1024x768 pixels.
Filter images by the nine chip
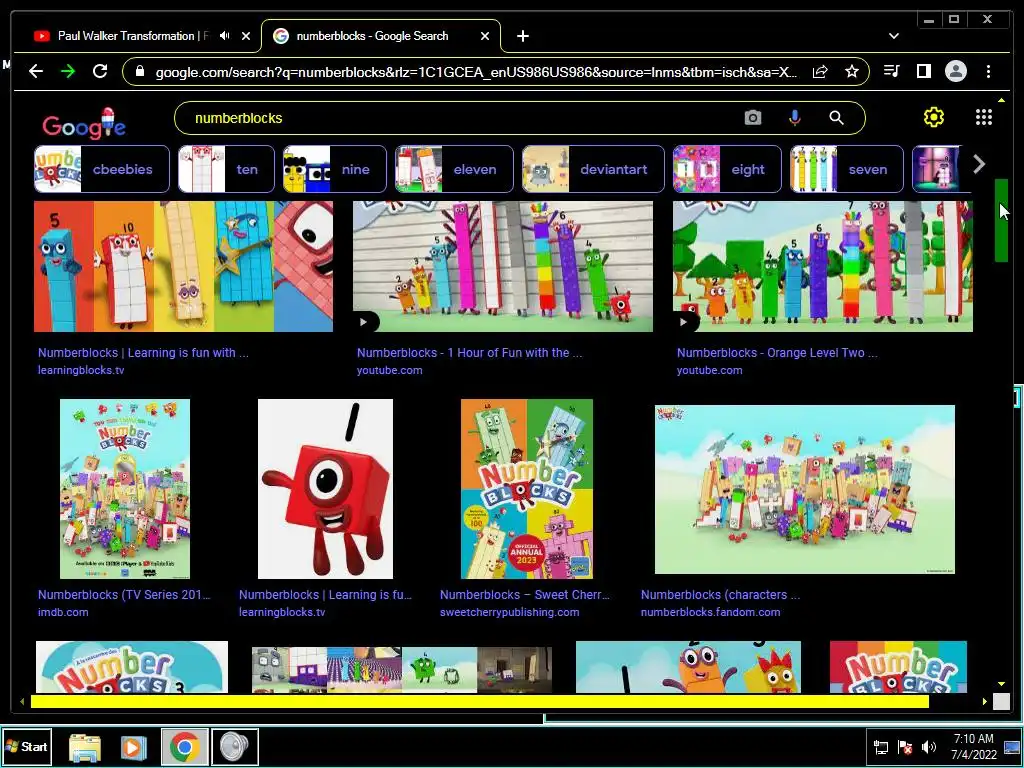pyautogui.click(x=334, y=169)
